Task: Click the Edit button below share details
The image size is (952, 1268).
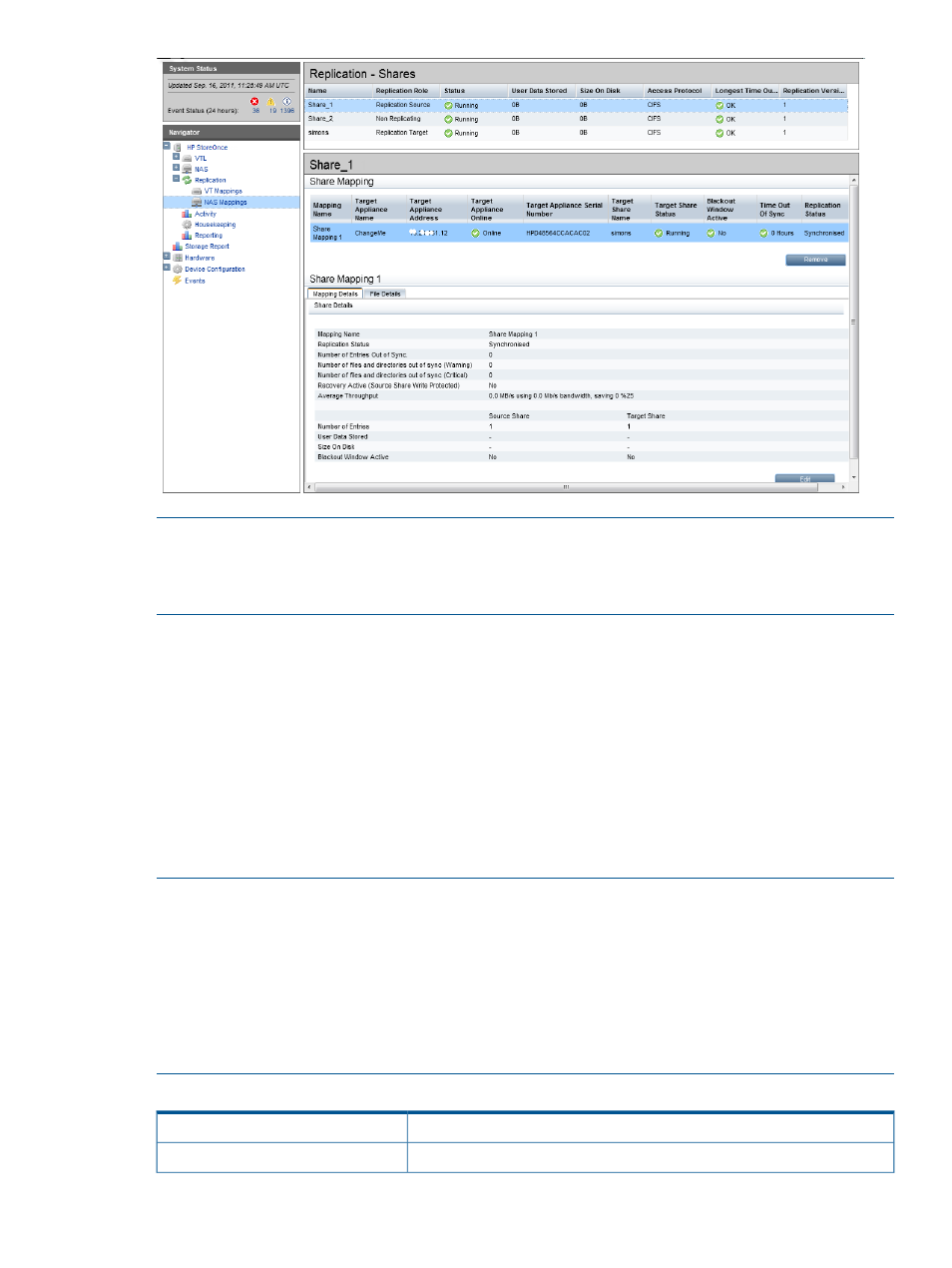Action: point(804,479)
